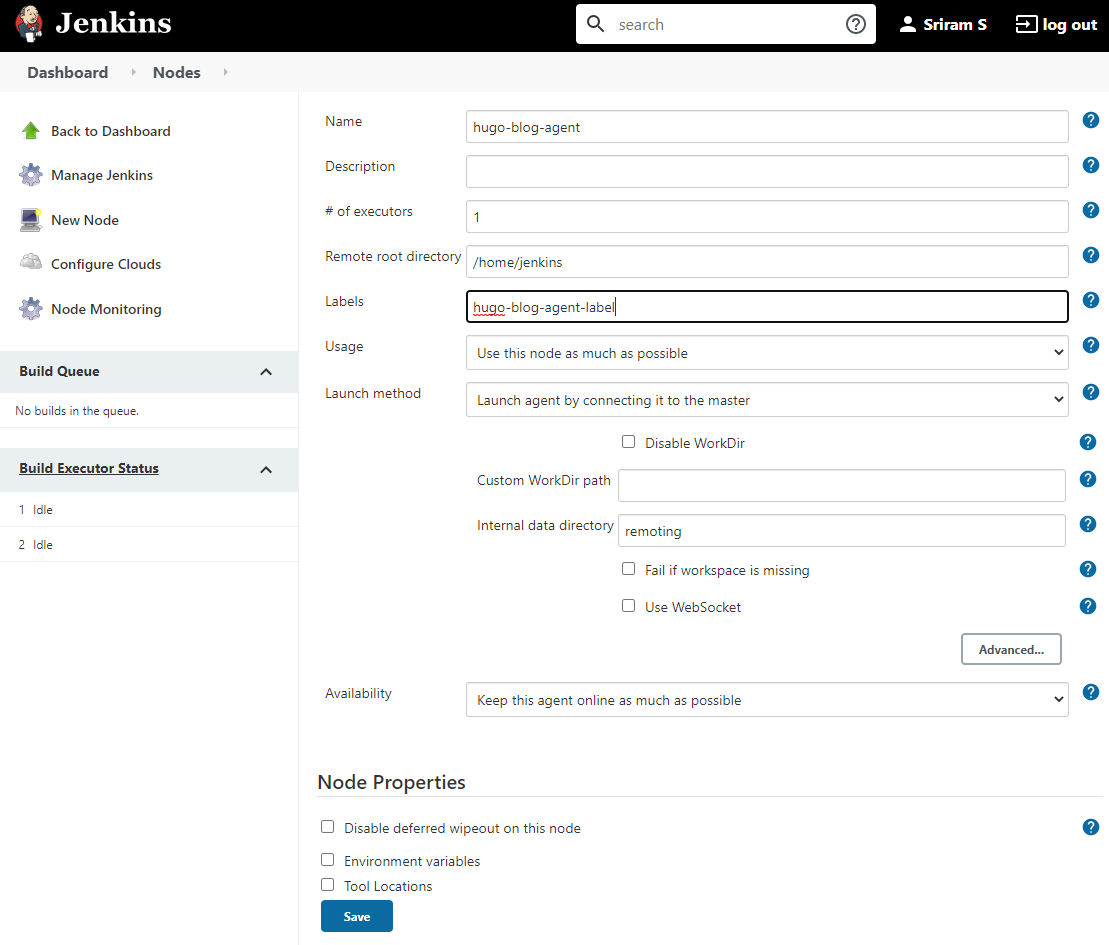Click the log out arrow icon
The width and height of the screenshot is (1109, 945).
pos(1026,24)
